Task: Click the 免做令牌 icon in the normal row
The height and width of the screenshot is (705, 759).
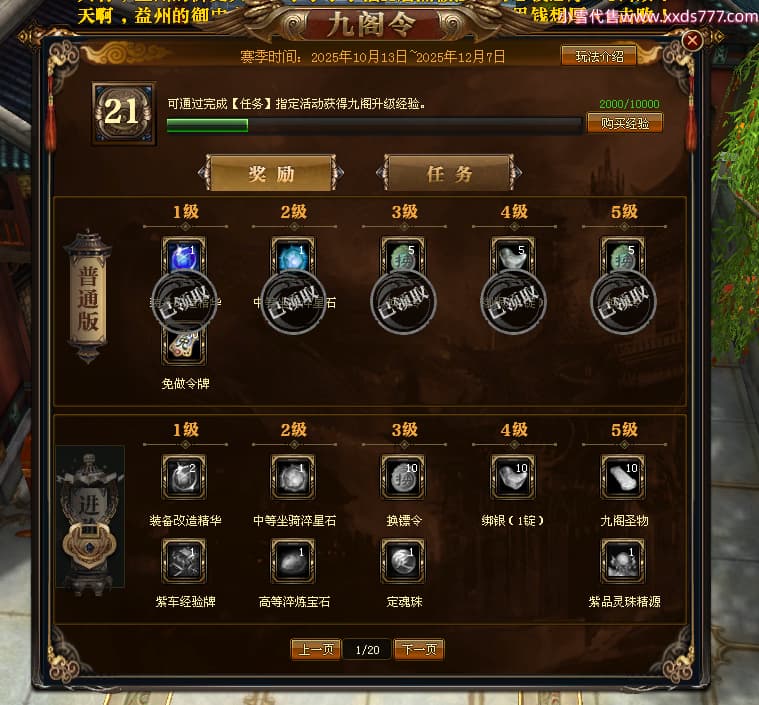Action: [x=184, y=346]
